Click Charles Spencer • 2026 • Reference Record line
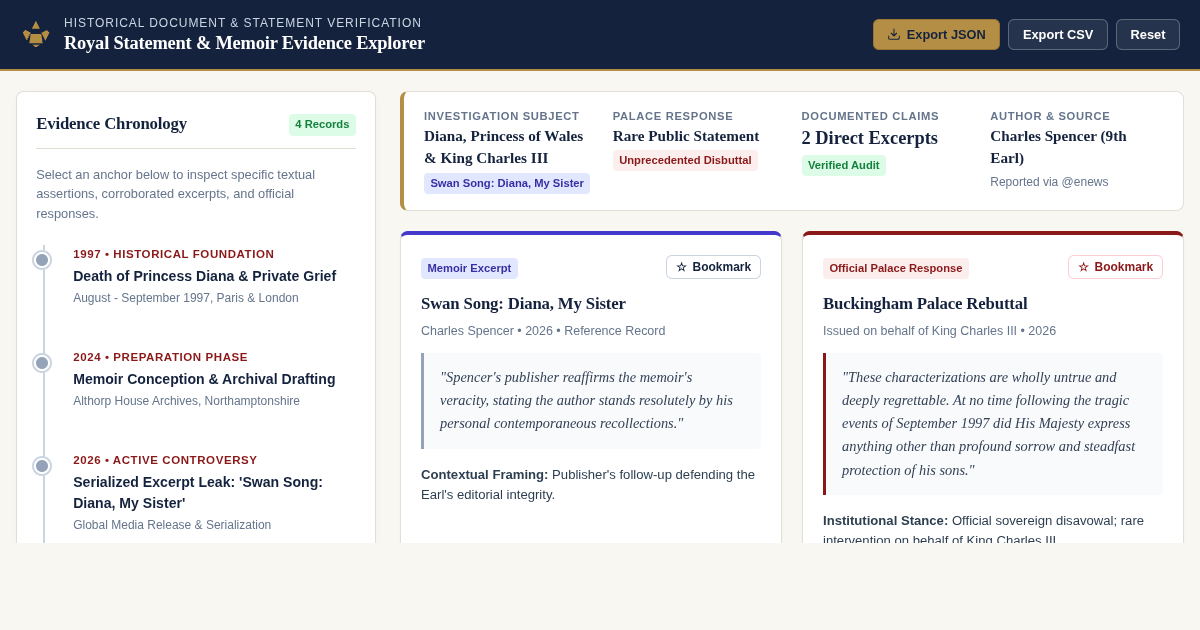Viewport: 1200px width, 630px height. click(x=543, y=331)
